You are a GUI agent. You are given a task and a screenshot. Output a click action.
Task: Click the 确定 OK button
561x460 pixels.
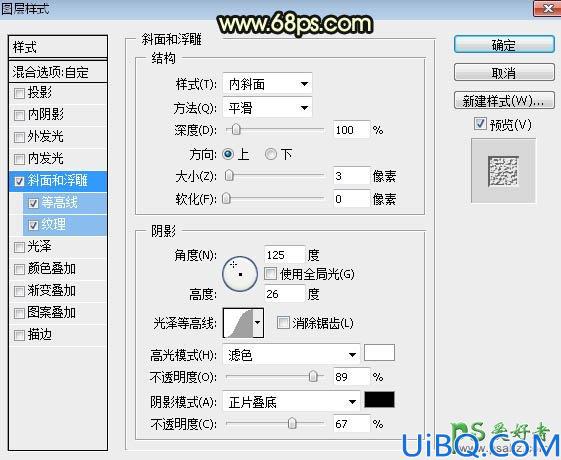click(x=504, y=45)
